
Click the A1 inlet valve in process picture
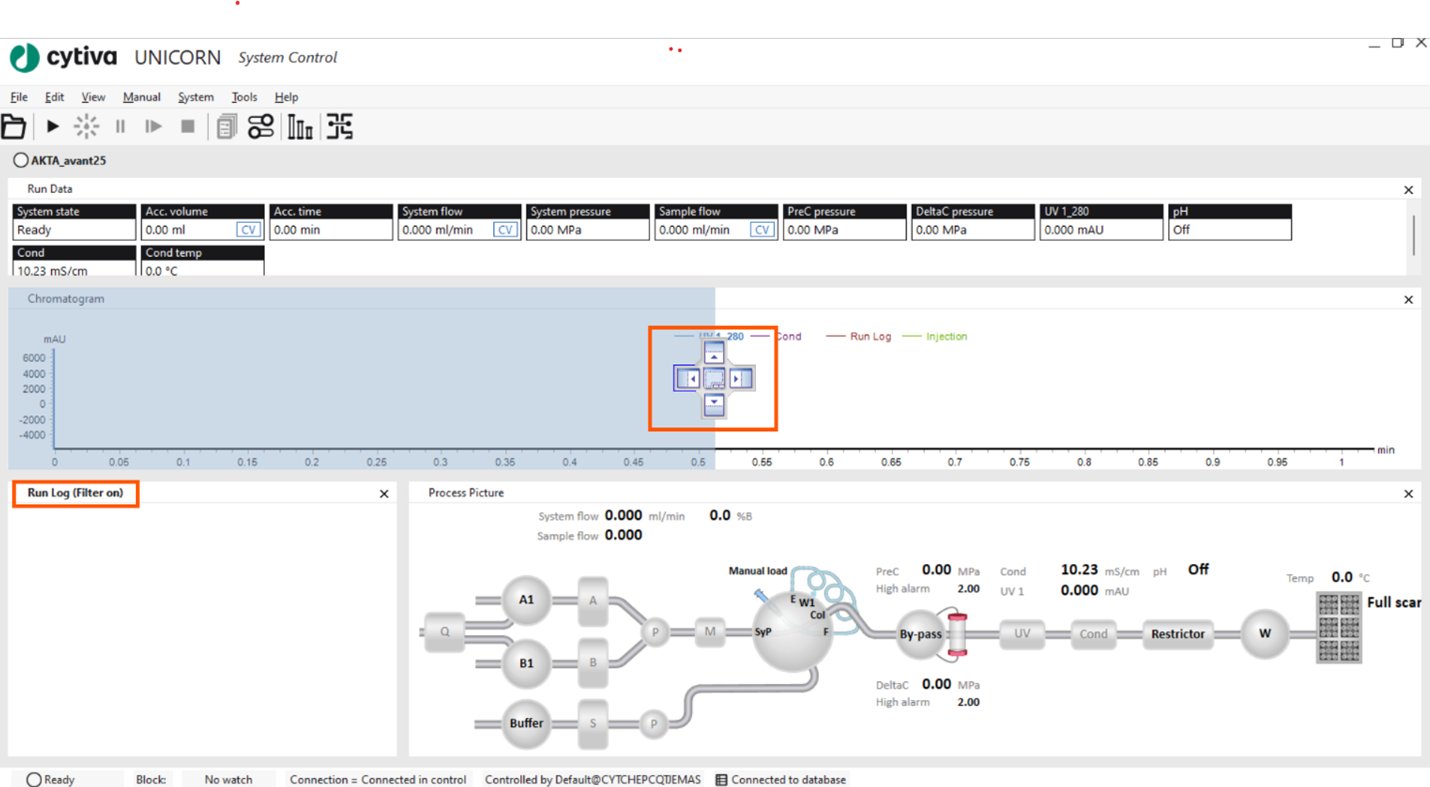526,600
